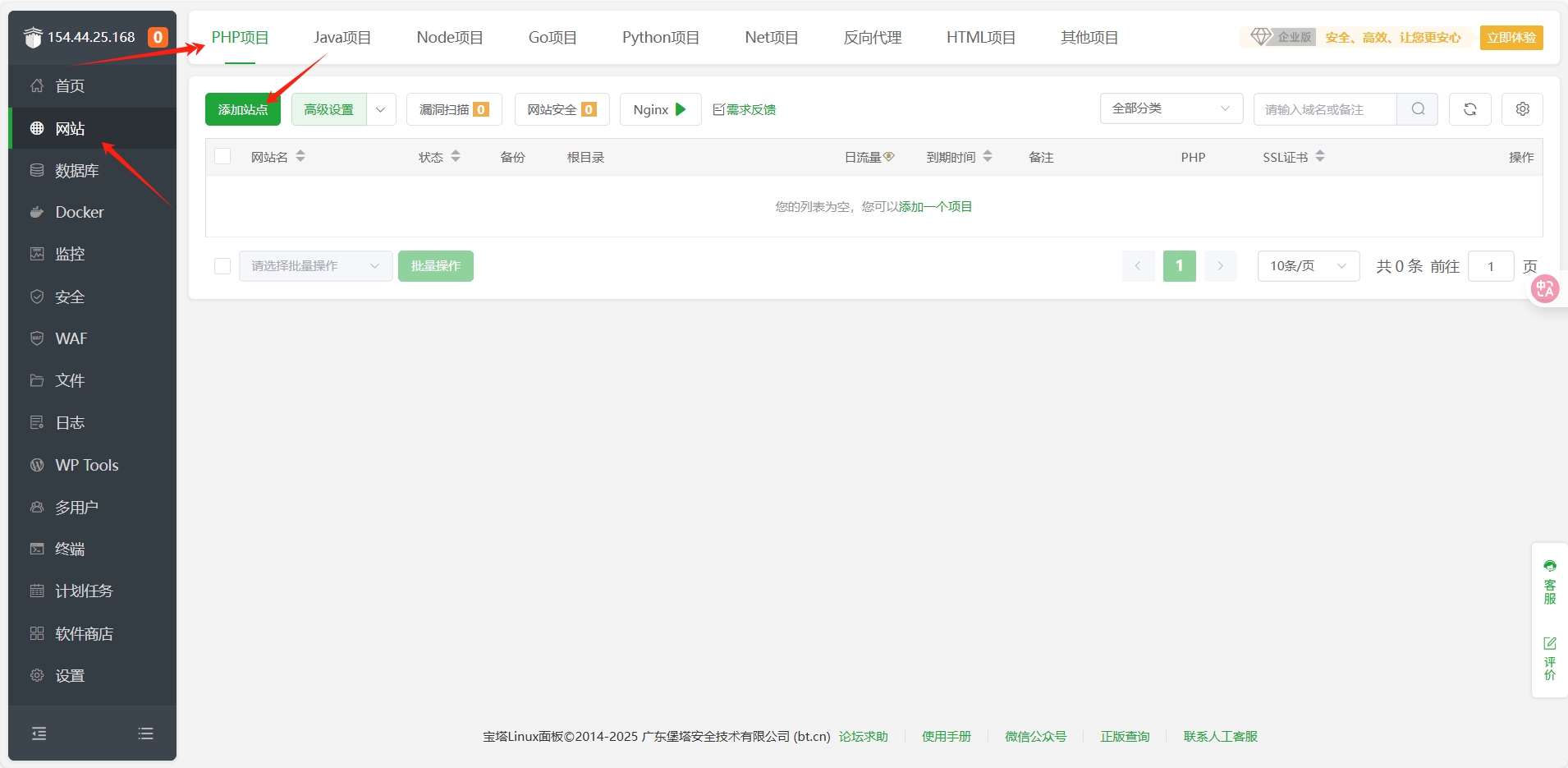Open Docker from the sidebar
This screenshot has width=1568, height=768.
point(80,212)
